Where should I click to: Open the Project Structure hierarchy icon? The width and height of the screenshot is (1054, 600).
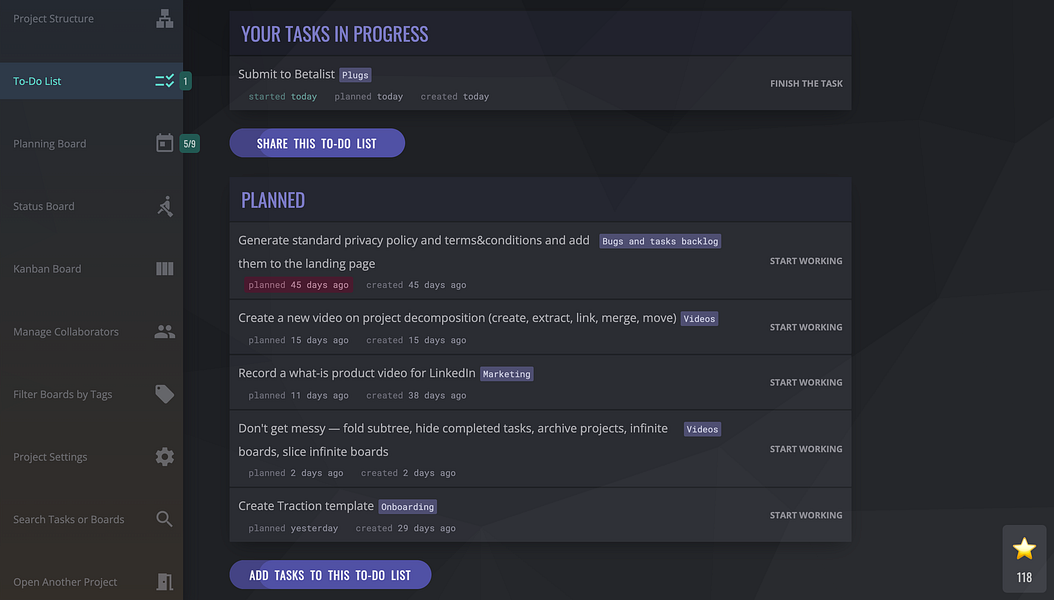pos(165,18)
